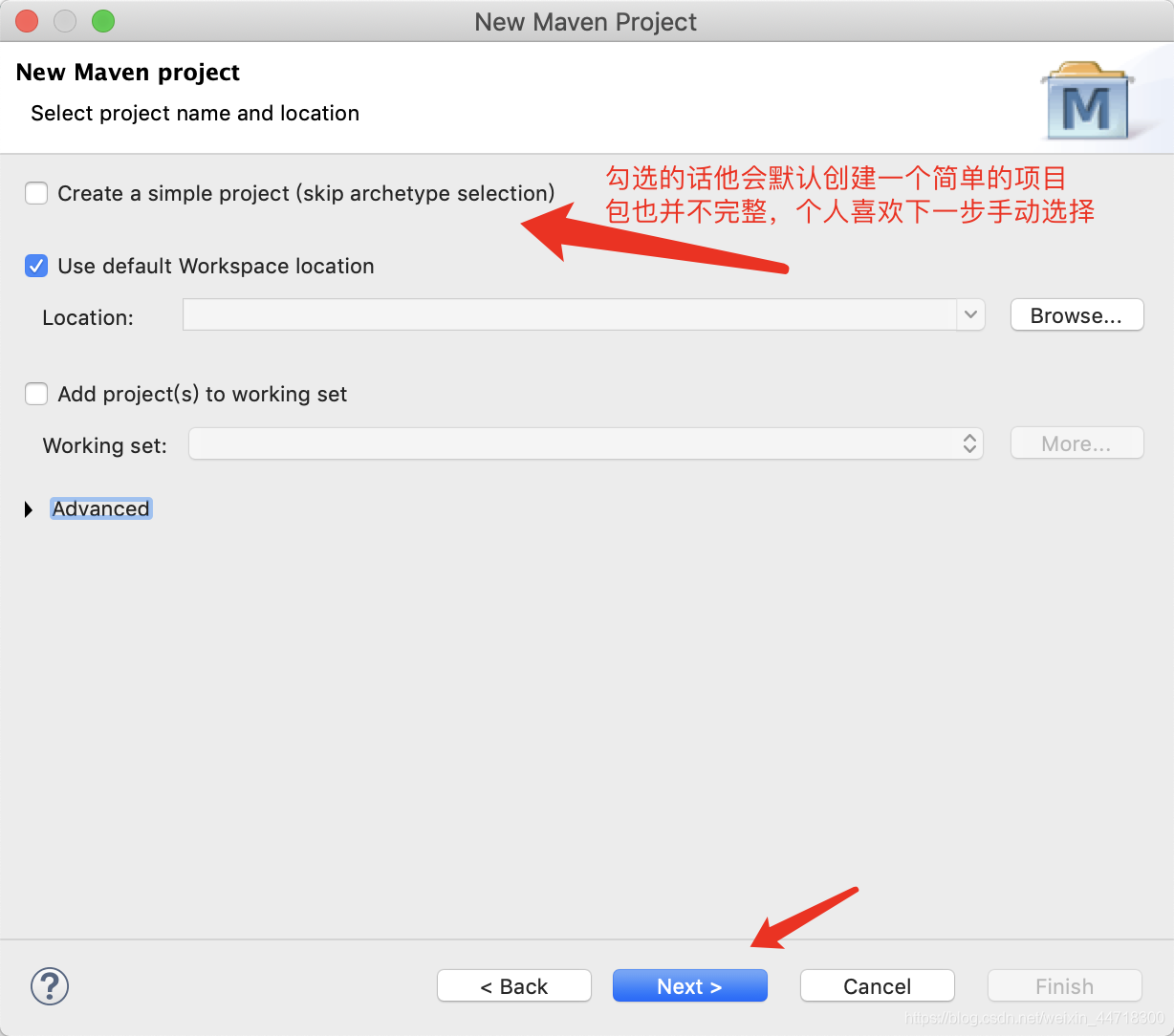
Task: Click the help question mark icon
Action: click(50, 985)
